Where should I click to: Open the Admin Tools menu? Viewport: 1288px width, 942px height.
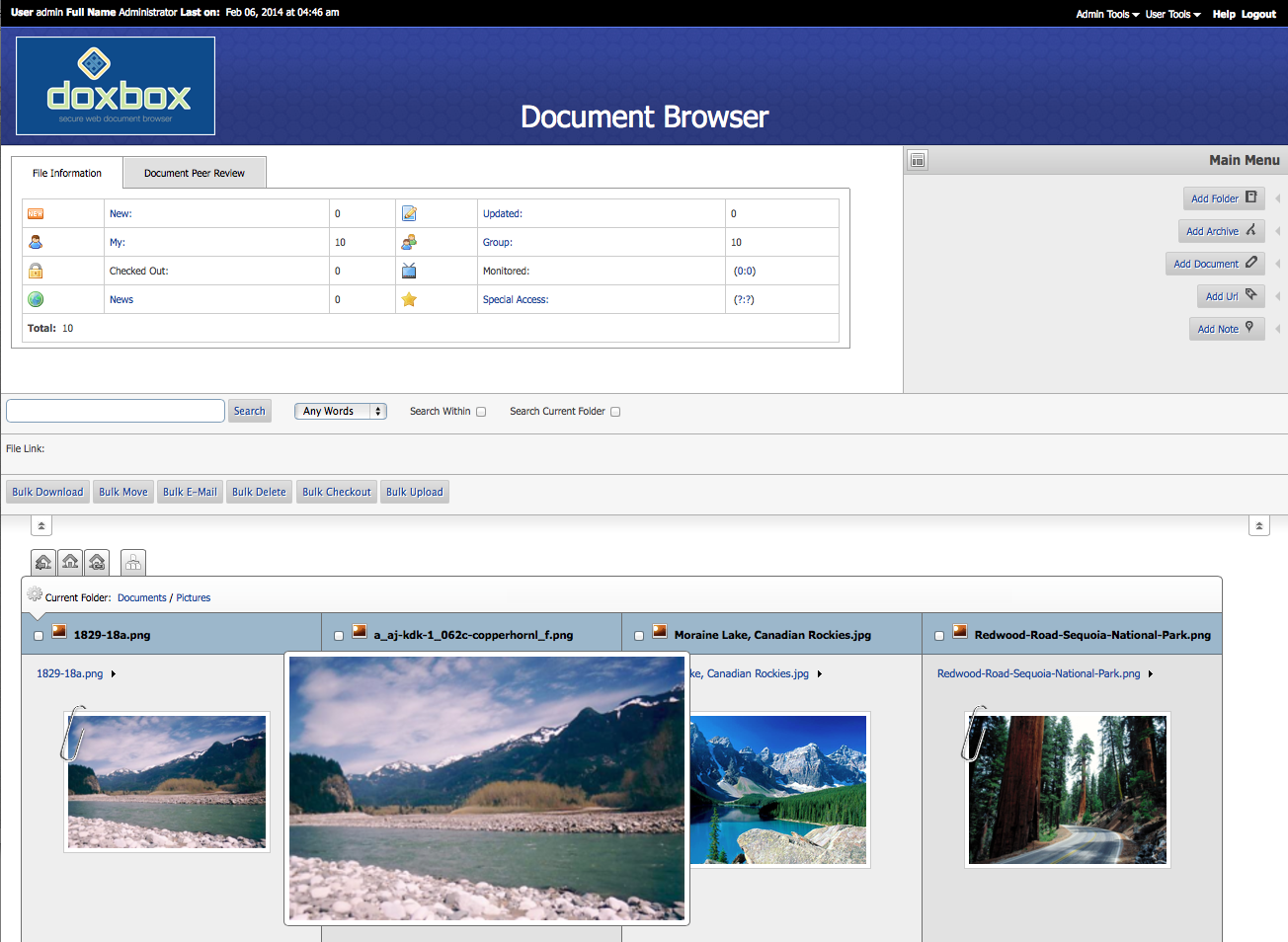[x=1105, y=14]
